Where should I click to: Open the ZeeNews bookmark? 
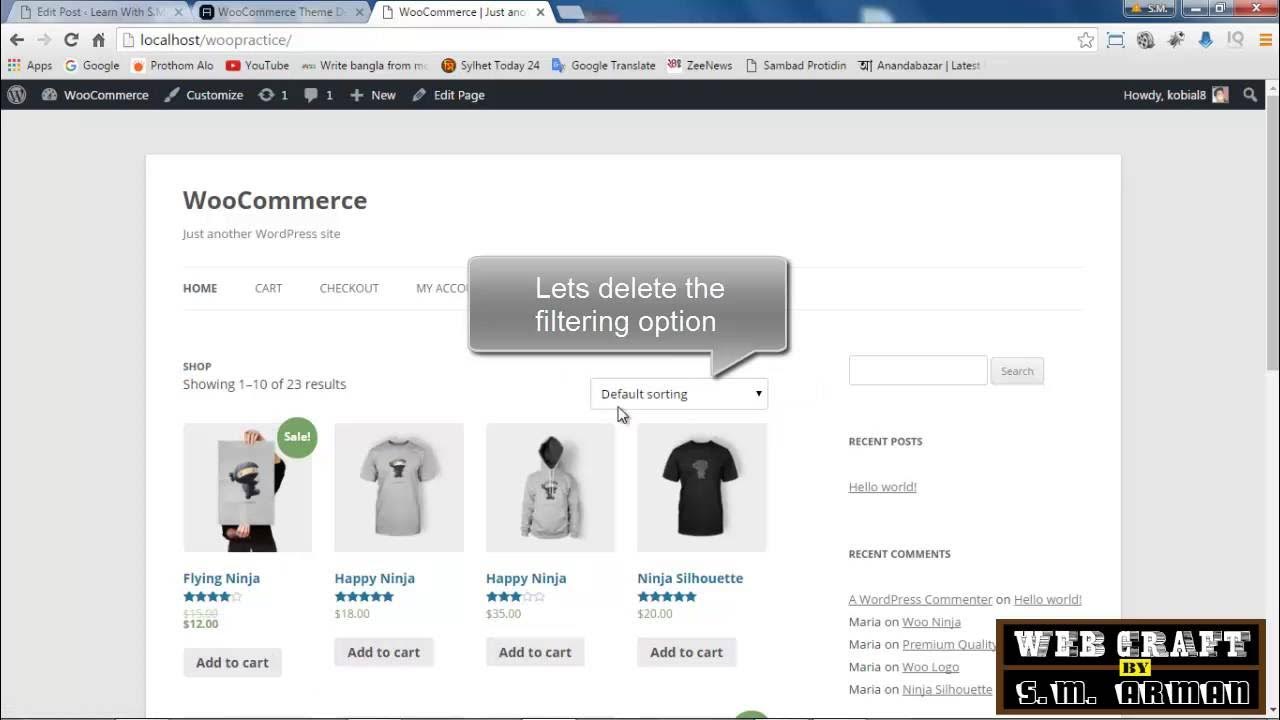(699, 65)
